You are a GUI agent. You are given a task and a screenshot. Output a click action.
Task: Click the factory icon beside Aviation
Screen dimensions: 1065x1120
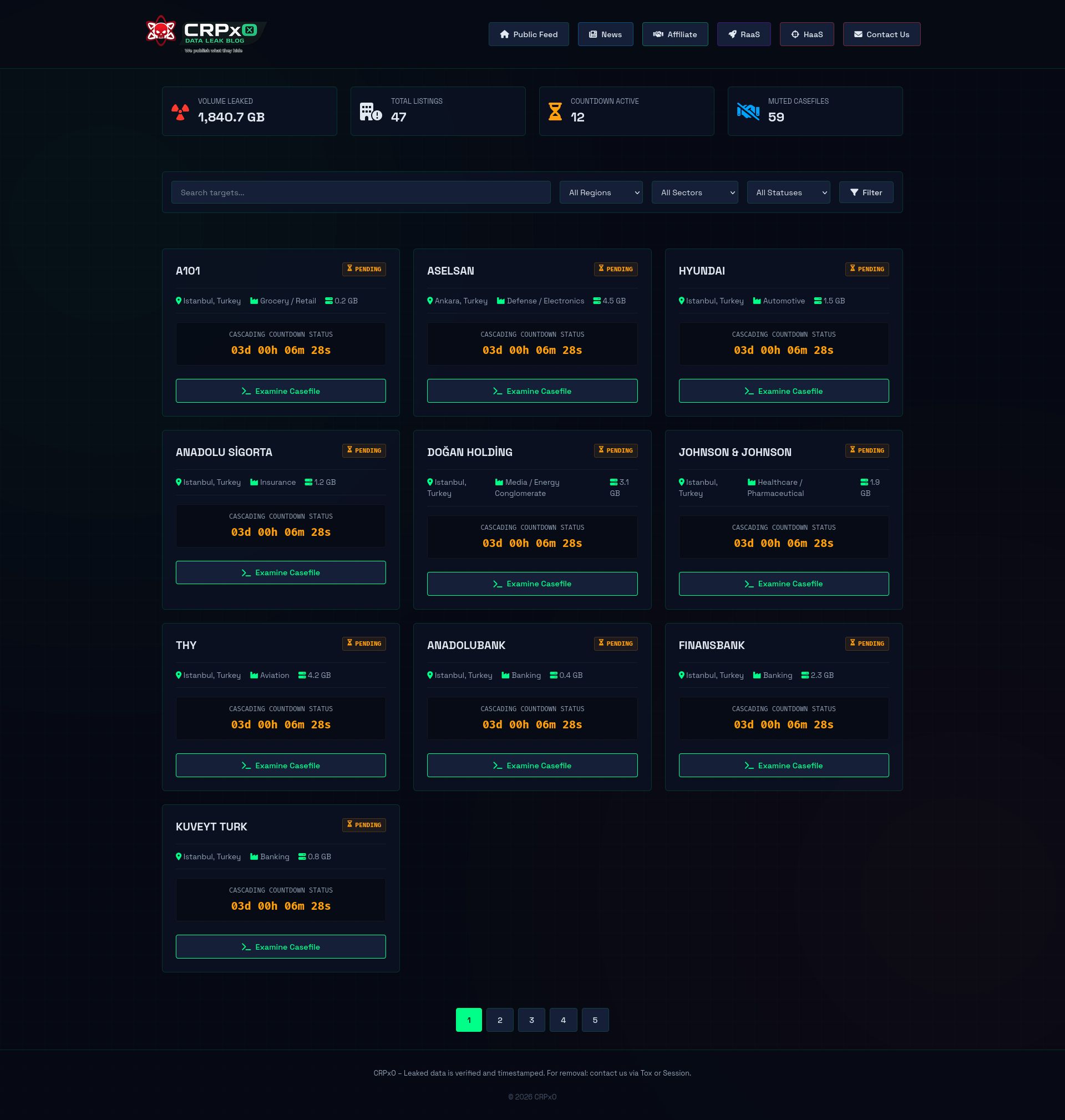click(x=255, y=676)
